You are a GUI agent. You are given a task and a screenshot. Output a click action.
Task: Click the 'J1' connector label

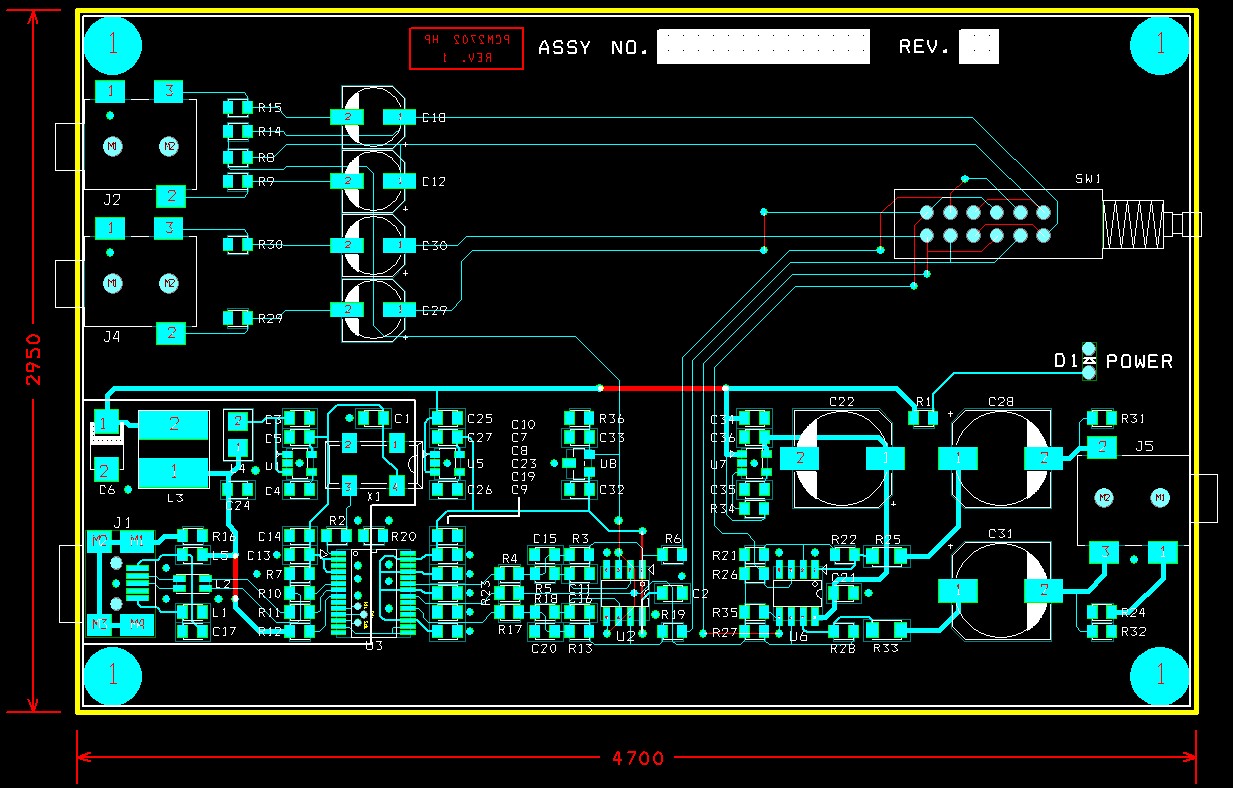click(123, 522)
